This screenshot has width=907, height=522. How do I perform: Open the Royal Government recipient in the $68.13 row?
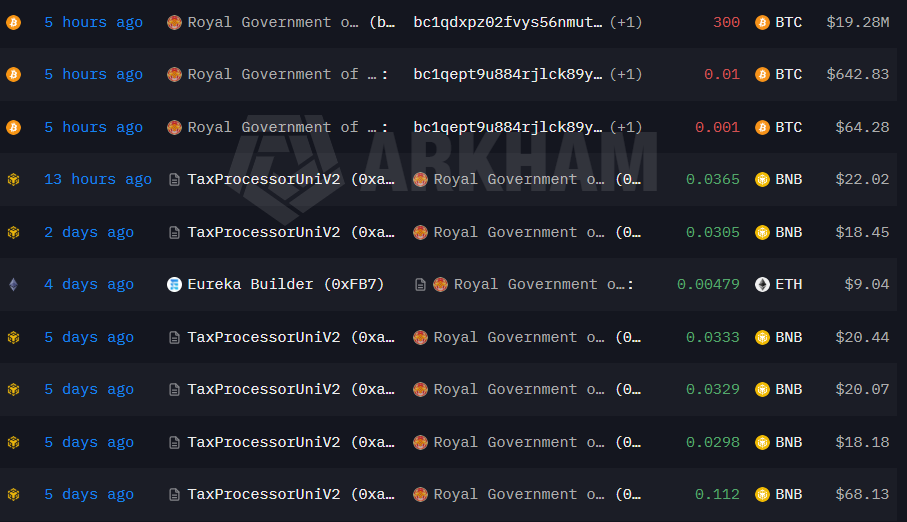click(537, 495)
